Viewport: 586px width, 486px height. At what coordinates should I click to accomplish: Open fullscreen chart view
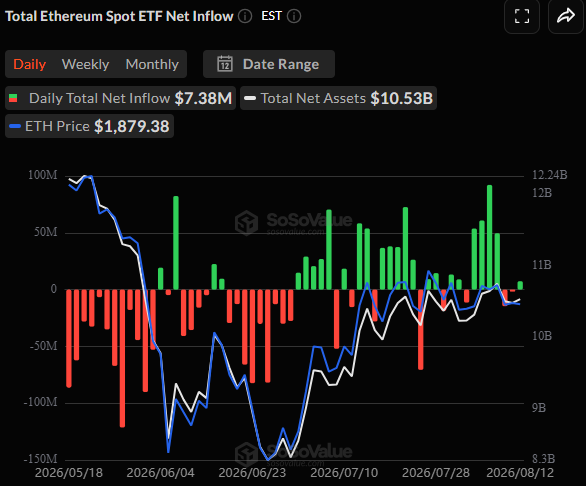(522, 16)
